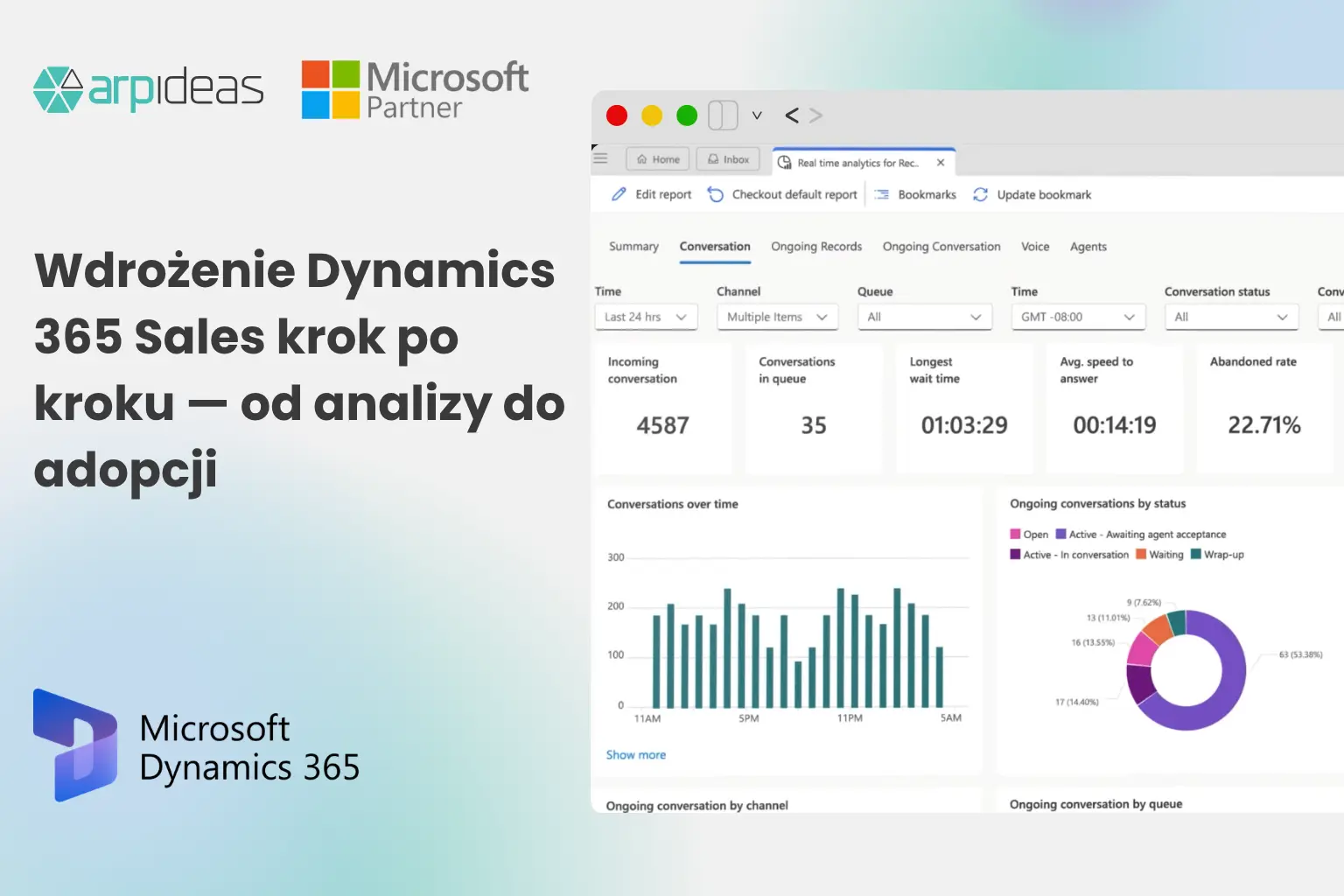
Task: Open the Inbox icon
Action: click(712, 158)
